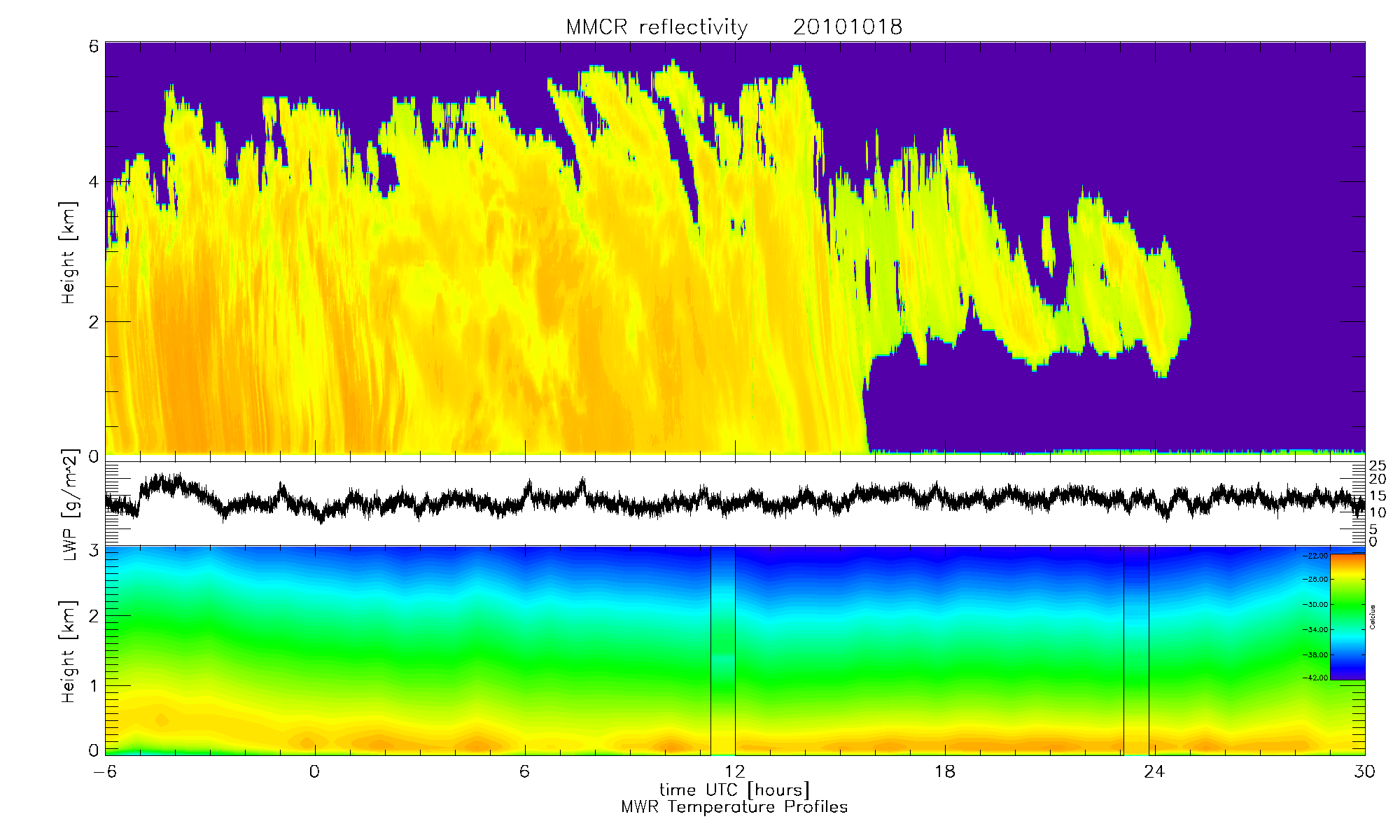
Task: Click the -42.00 colorbar tick label
Action: pyautogui.click(x=1316, y=678)
